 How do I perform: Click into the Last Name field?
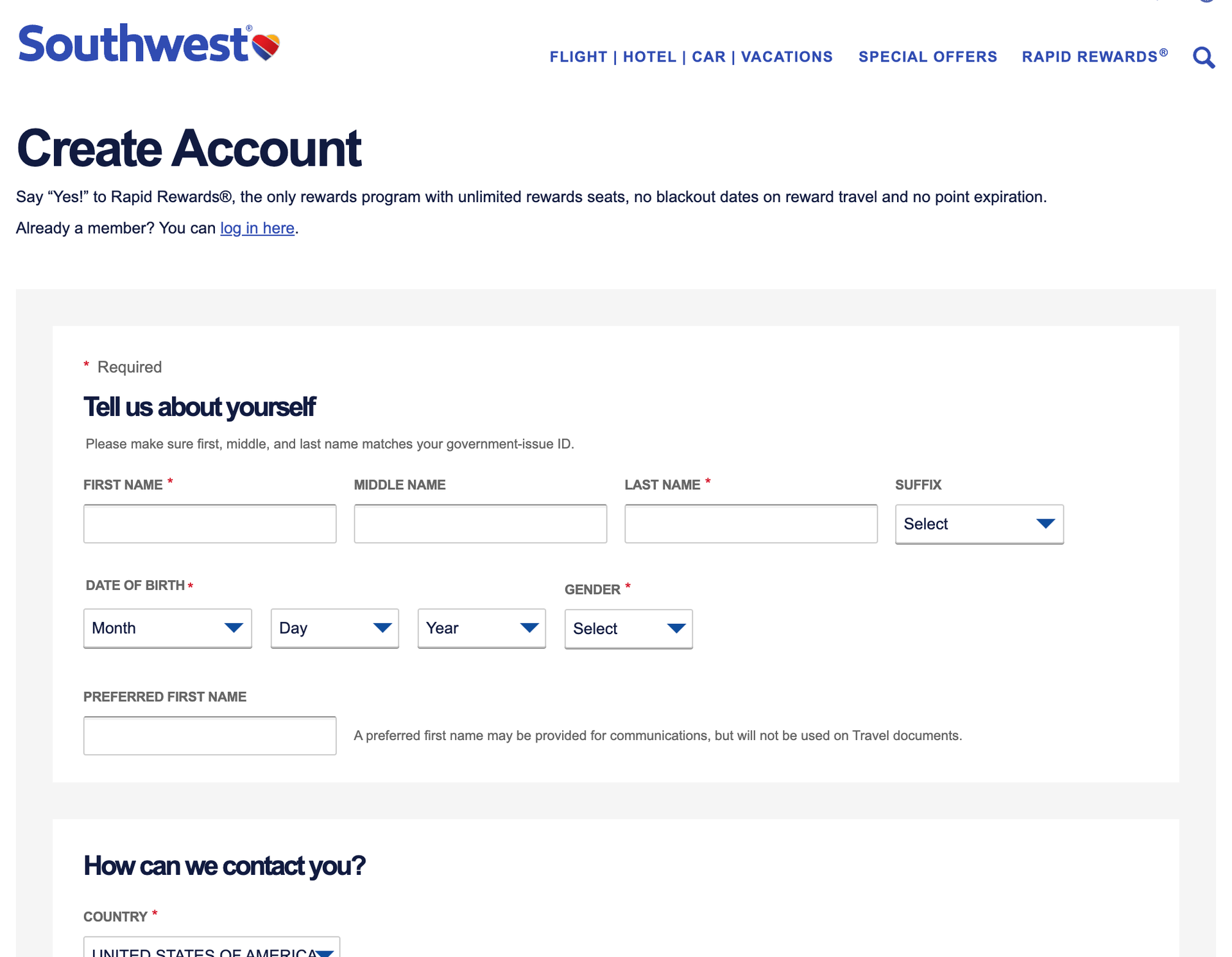pyautogui.click(x=751, y=524)
